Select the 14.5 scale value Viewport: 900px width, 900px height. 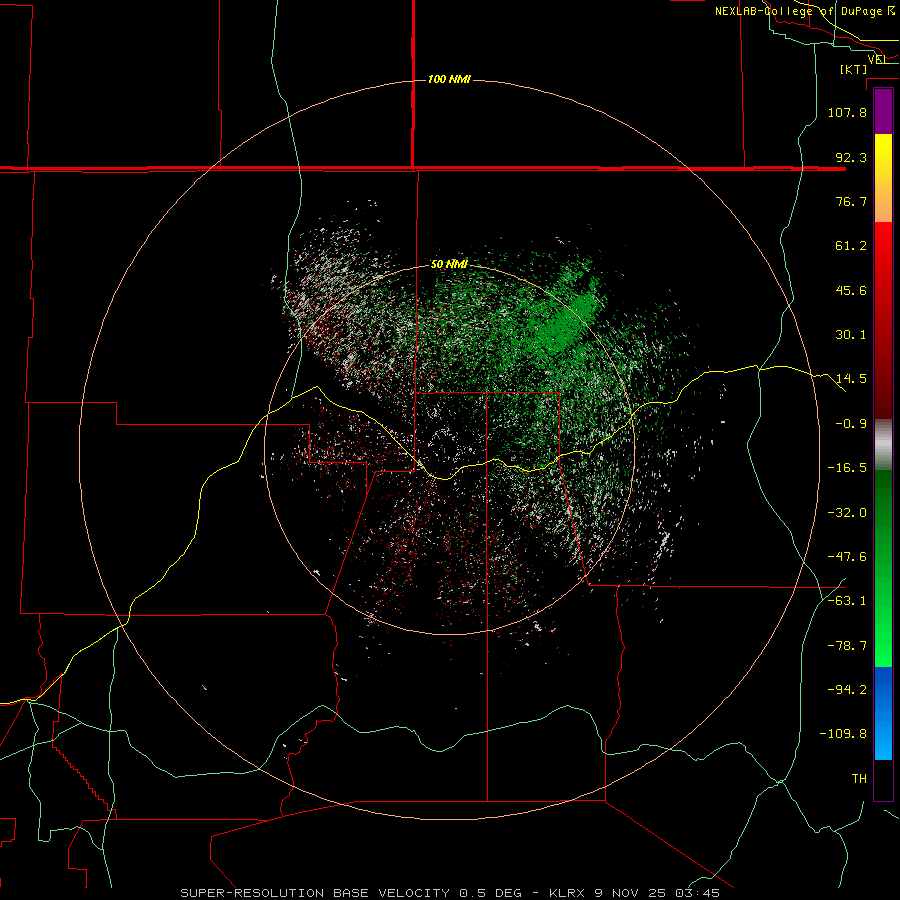[x=851, y=379]
